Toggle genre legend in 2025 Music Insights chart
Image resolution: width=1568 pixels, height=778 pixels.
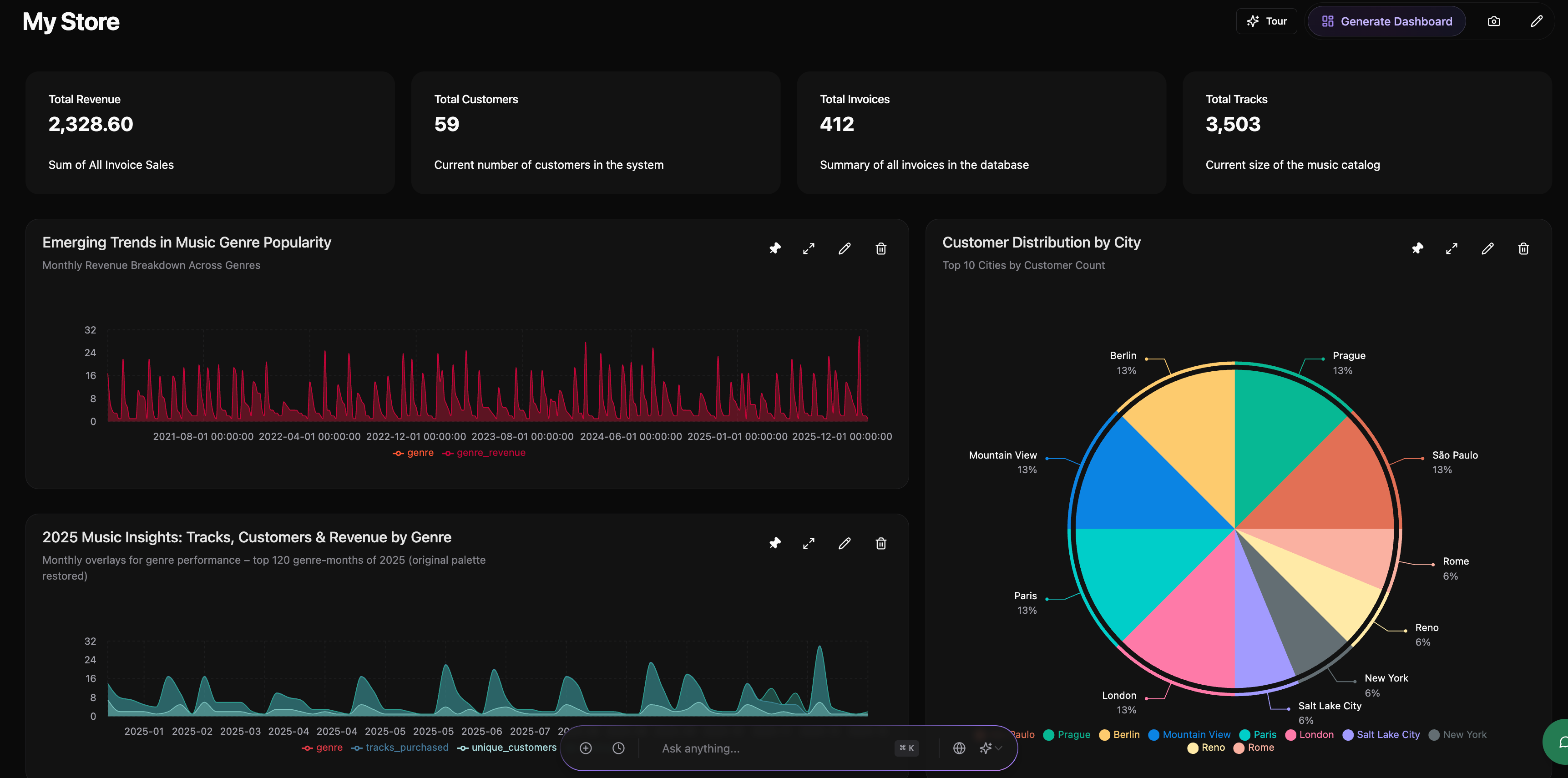322,748
